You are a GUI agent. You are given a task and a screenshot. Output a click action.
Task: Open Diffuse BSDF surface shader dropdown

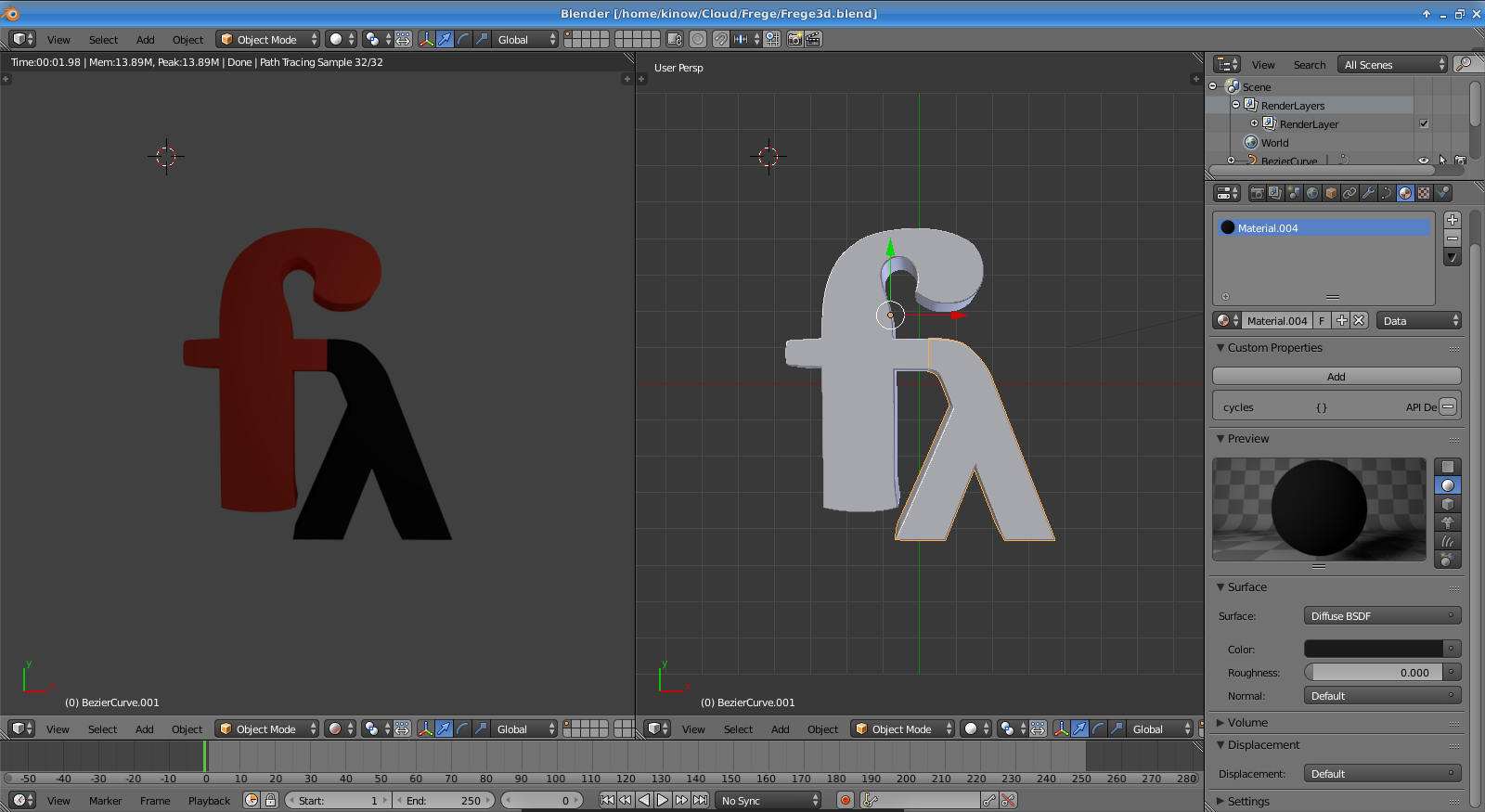coord(1383,615)
